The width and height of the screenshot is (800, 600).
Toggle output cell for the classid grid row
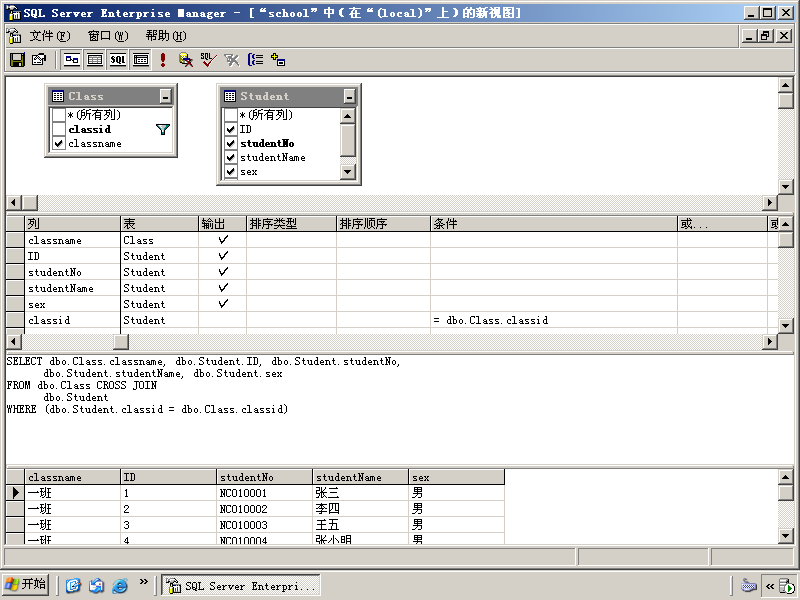pyautogui.click(x=222, y=320)
